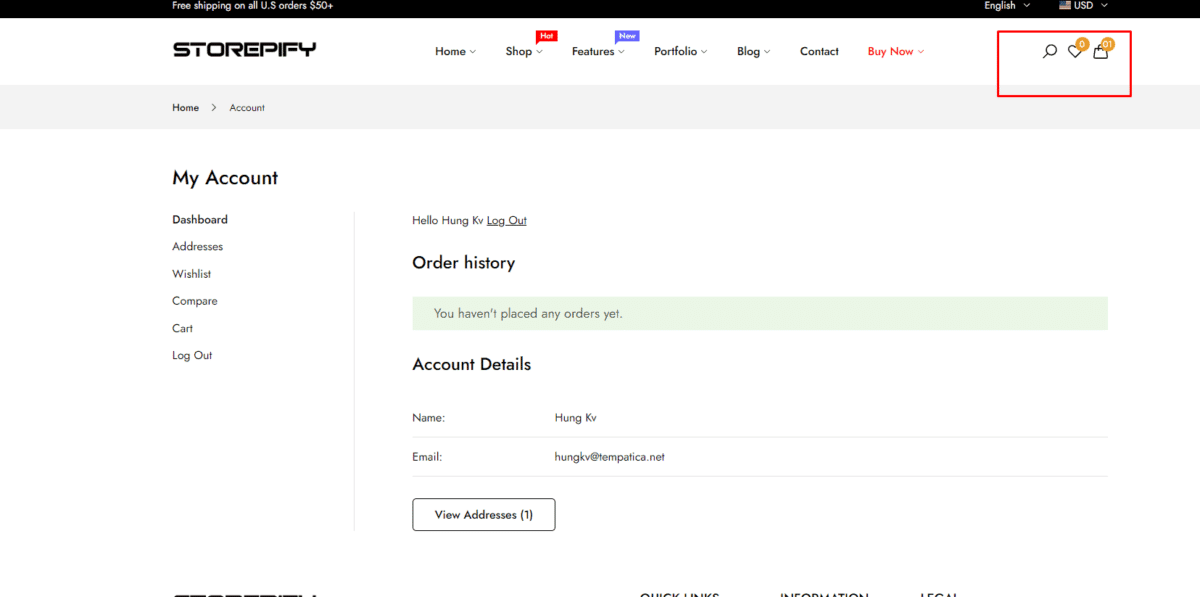Click the red Buy Now menu item
Viewport: 1200px width, 597px height.
(895, 52)
